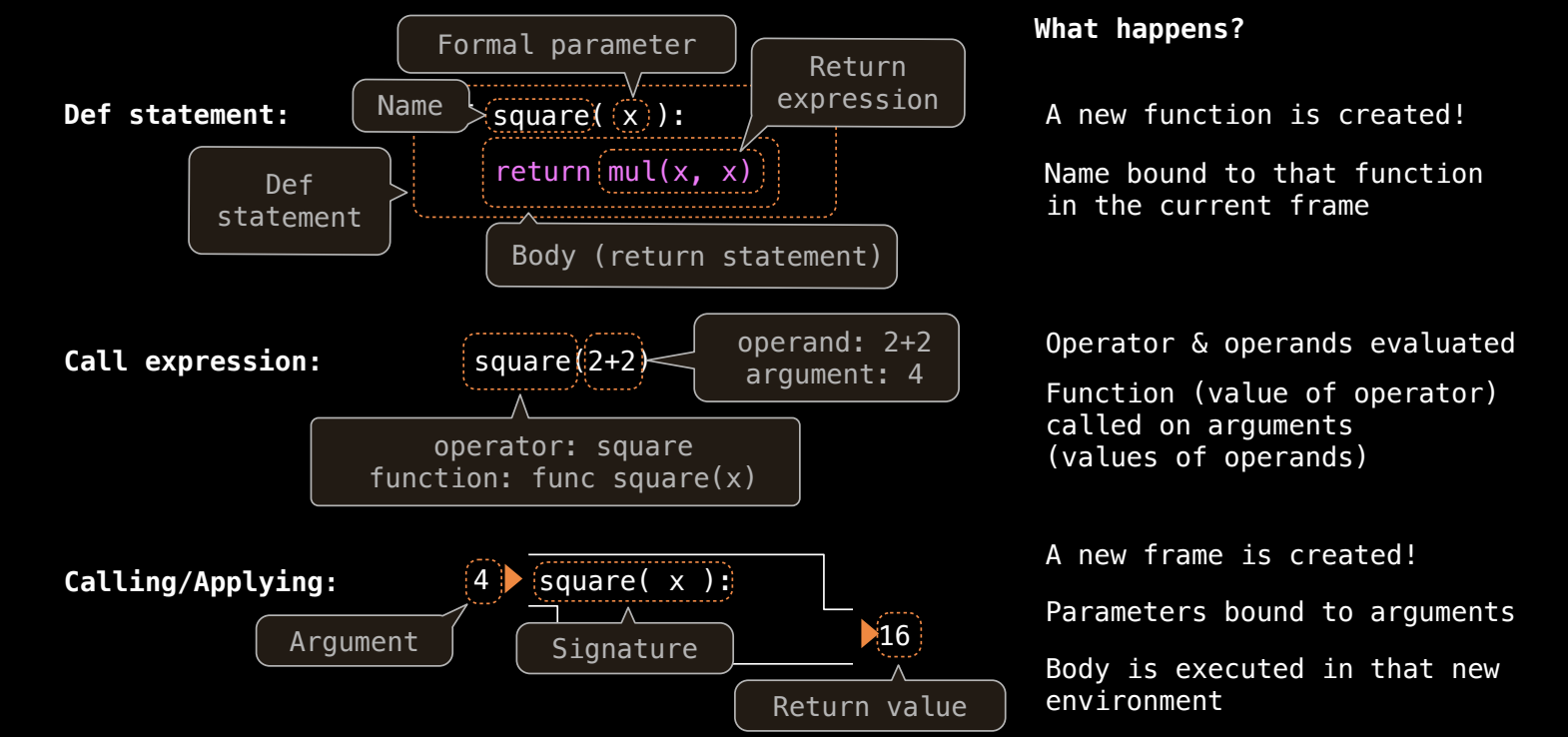Screen dimensions: 1568x737
Task: Click 'A new frame is created!' text
Action: [1231, 555]
